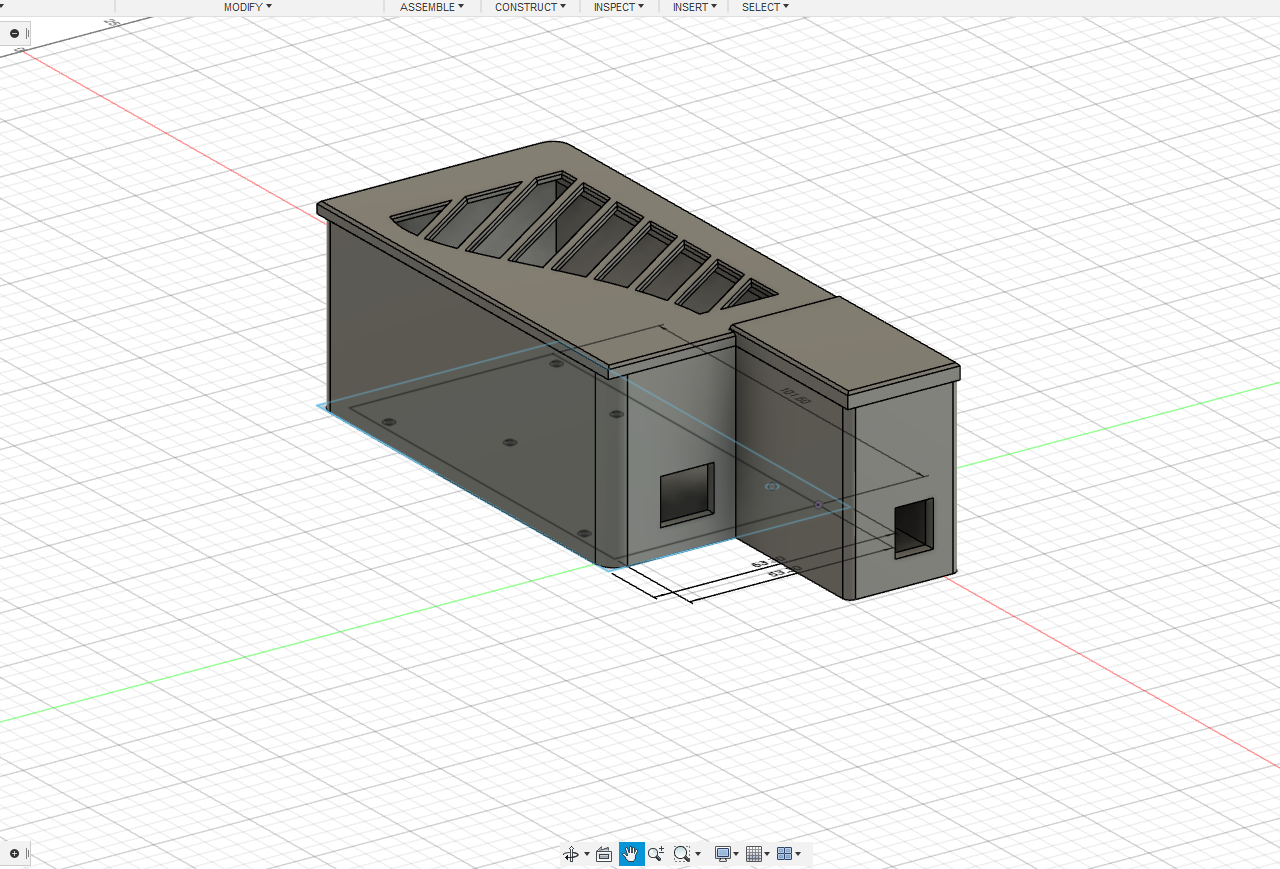Expand the bottom-left comments panel plus button
1280x869 pixels.
point(14,854)
